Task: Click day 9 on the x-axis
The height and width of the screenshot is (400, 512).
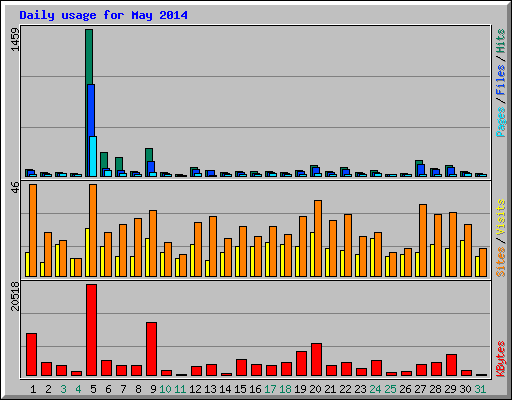Action: (x=153, y=389)
